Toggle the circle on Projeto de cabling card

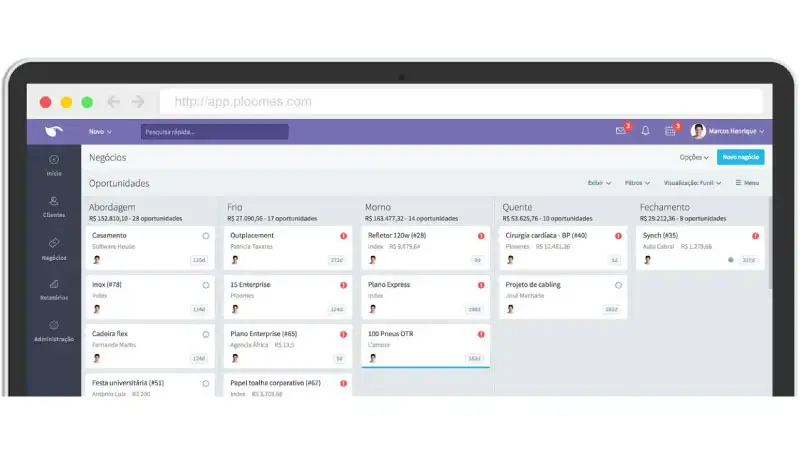coord(618,285)
